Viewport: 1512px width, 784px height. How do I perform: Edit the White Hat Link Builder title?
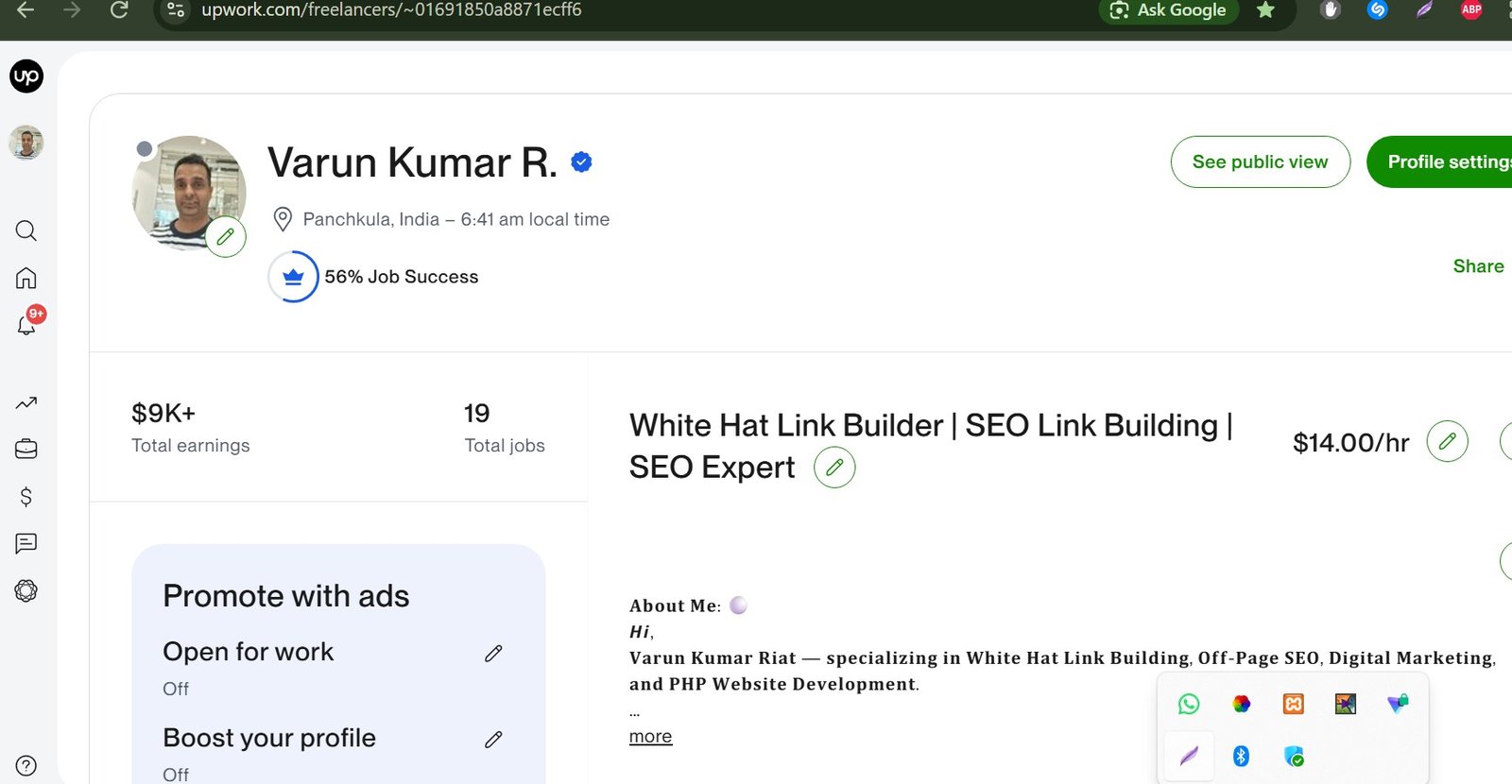(834, 468)
